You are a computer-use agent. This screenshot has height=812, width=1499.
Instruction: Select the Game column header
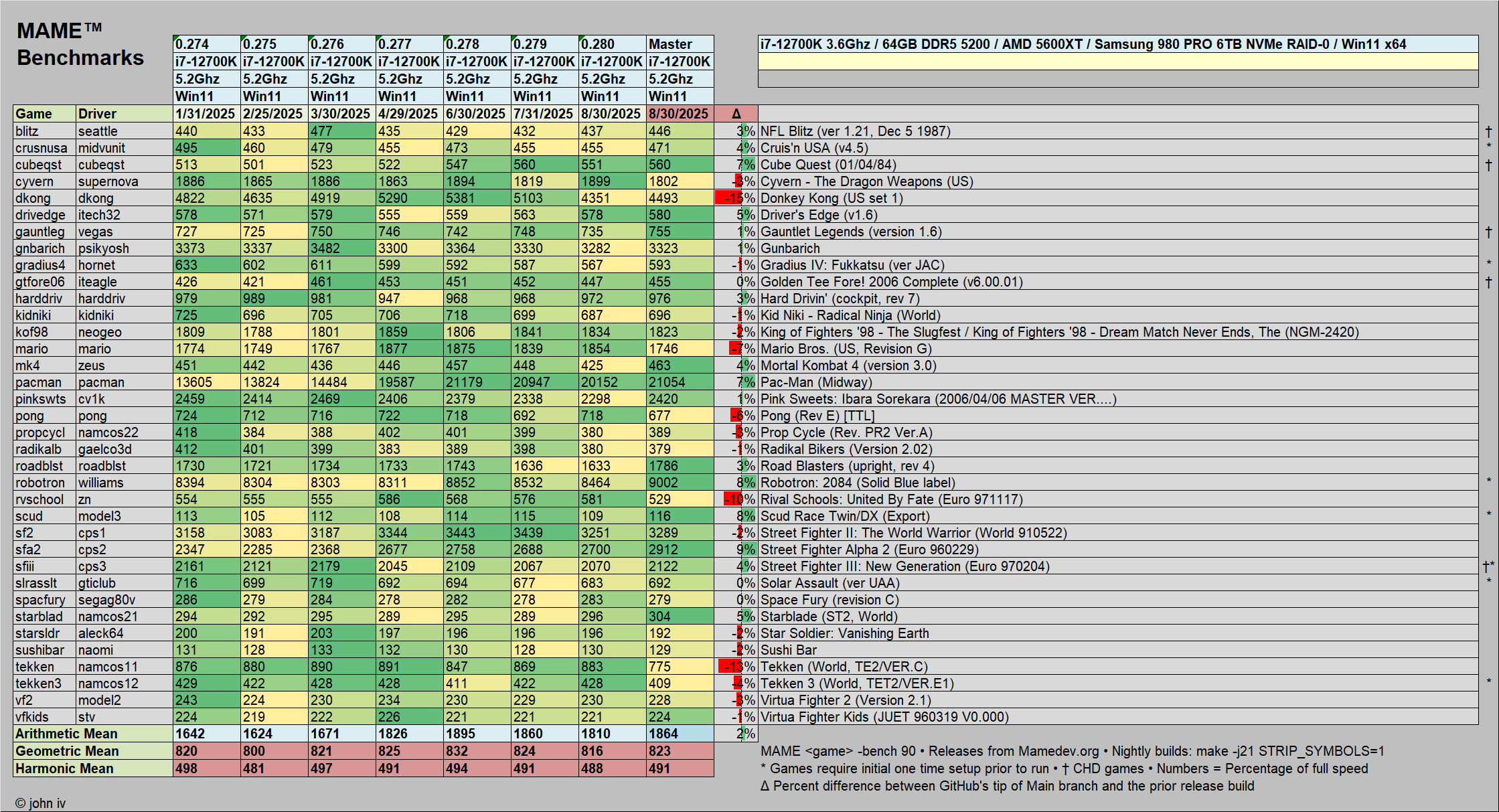coord(34,114)
